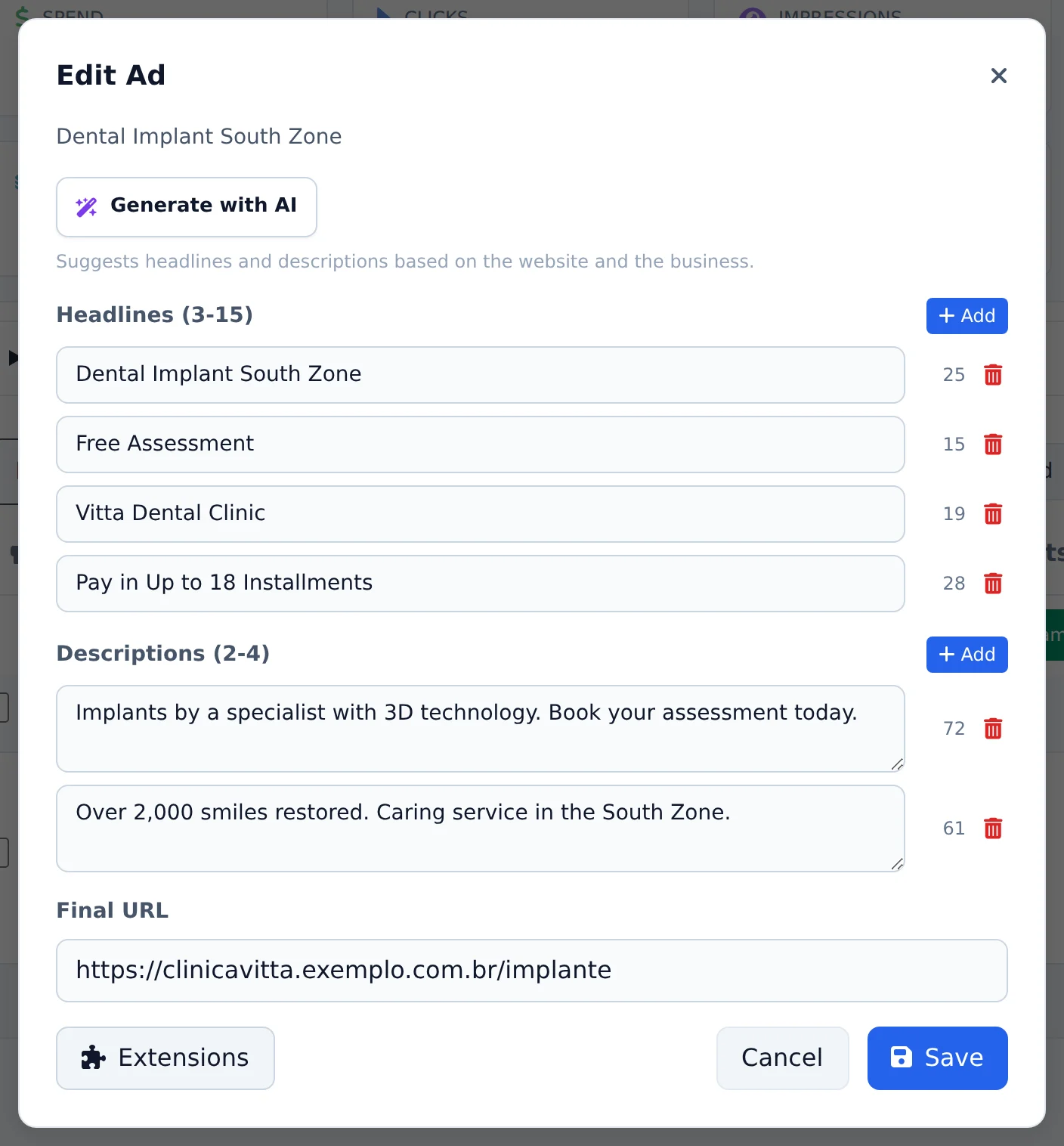Screen dimensions: 1064x1146
Task: Focus the 'Free Assessment' headline field
Action: click(481, 444)
